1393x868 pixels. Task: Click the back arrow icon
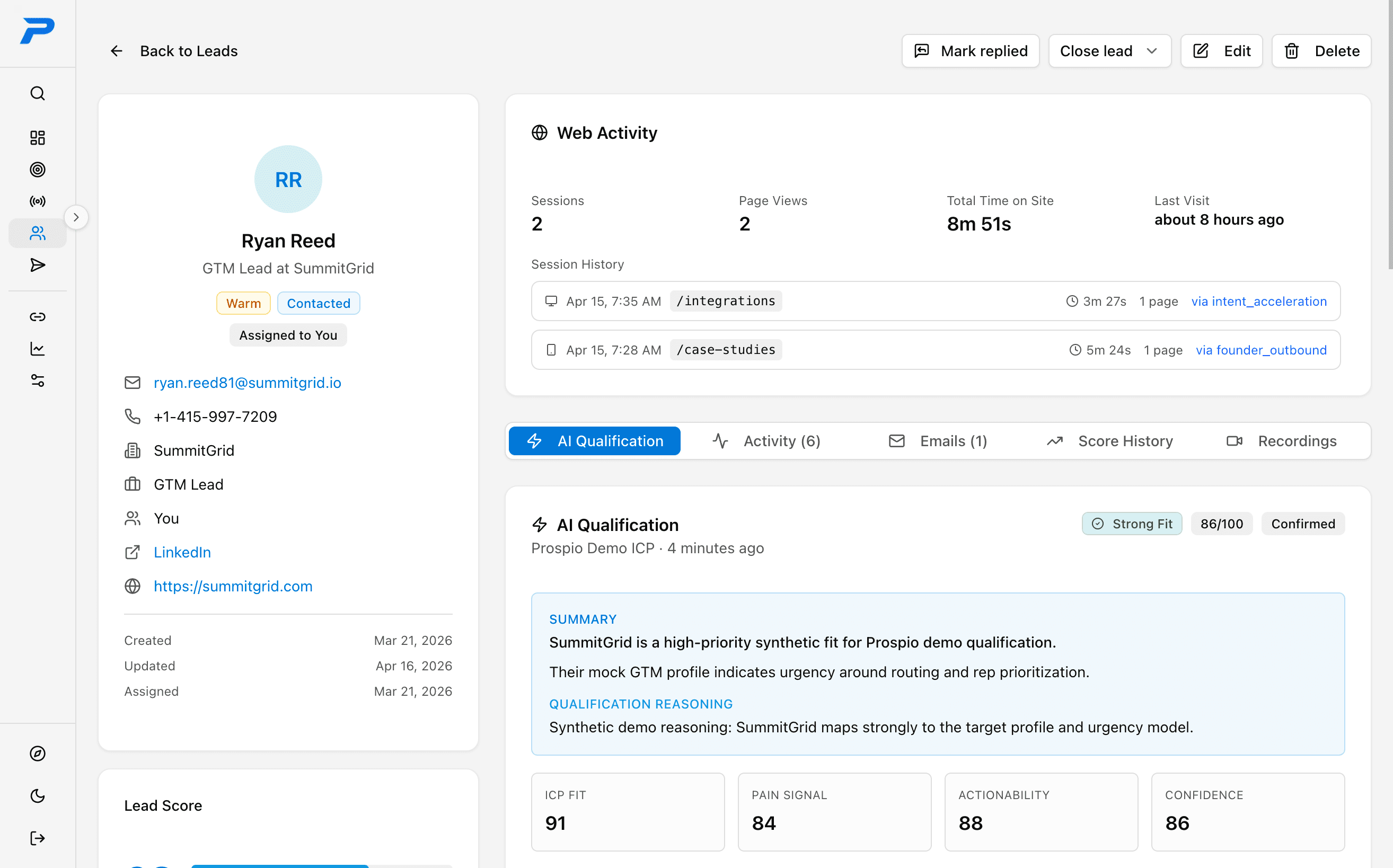point(117,51)
